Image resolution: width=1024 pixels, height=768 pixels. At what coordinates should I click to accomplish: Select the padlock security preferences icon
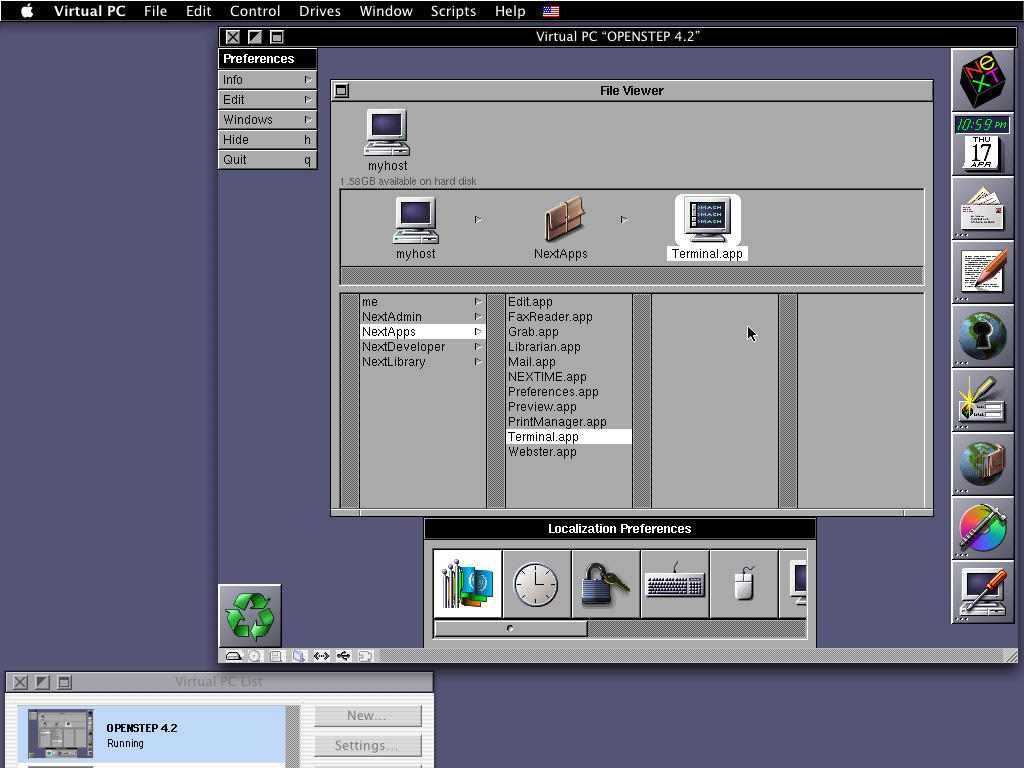[604, 583]
